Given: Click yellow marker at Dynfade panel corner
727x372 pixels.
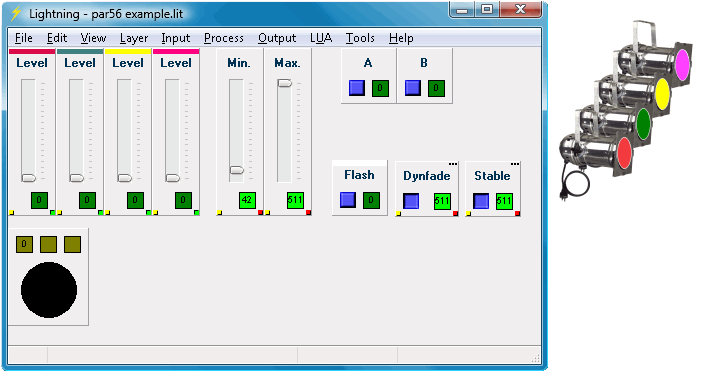Looking at the screenshot, I should pos(398,214).
